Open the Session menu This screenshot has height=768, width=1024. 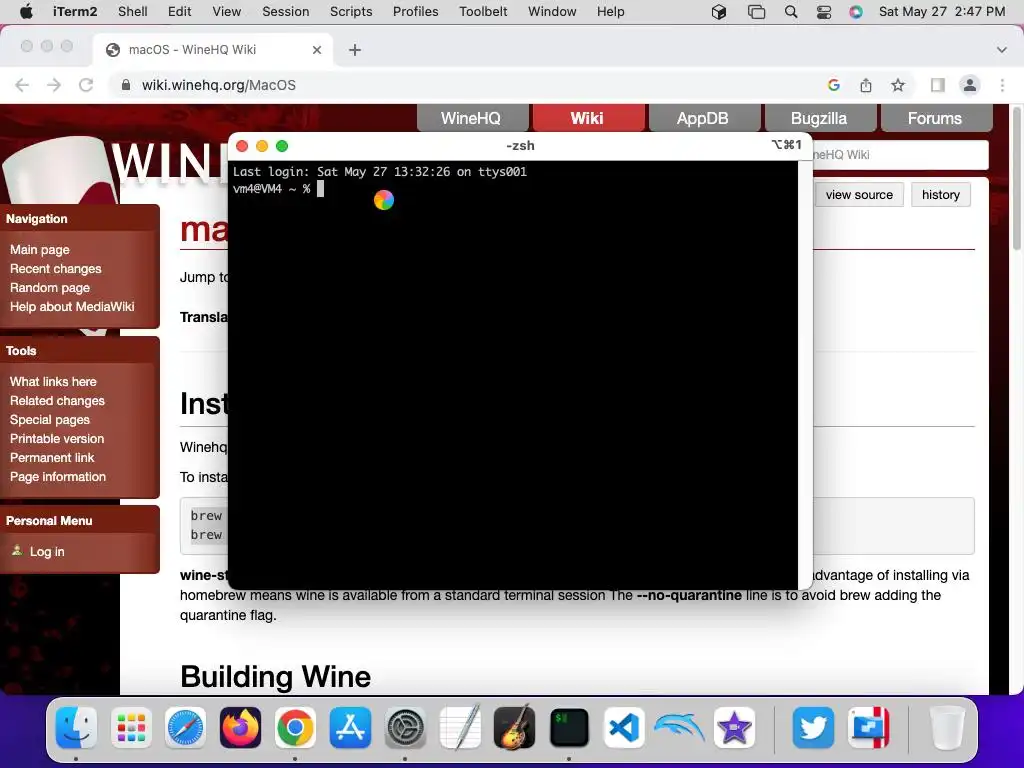pyautogui.click(x=285, y=12)
